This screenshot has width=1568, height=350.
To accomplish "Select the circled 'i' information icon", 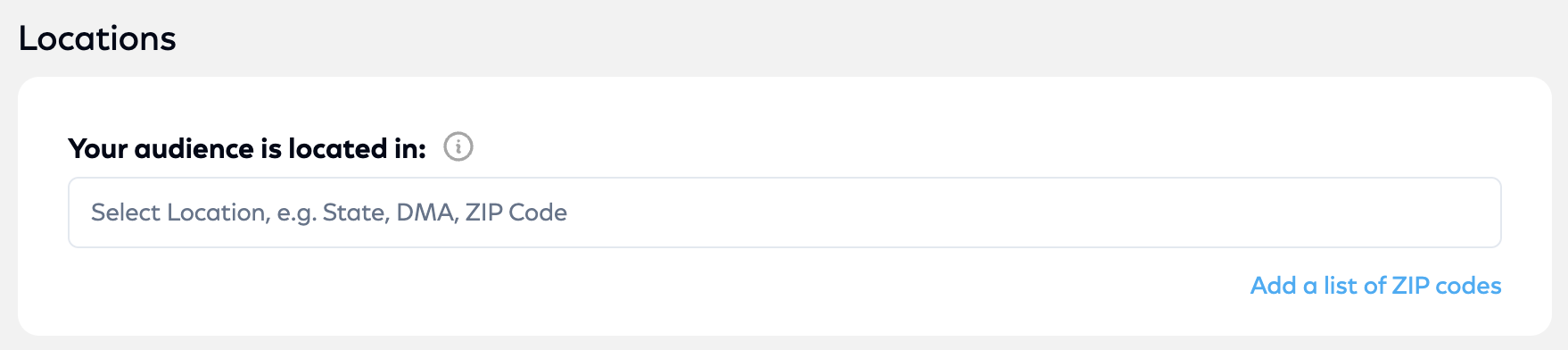I will pos(458,146).
